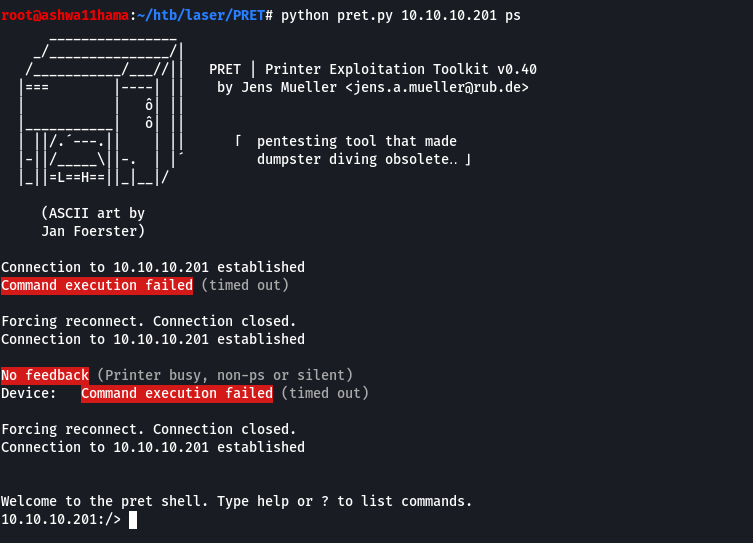The image size is (753, 543).
Task: Click the 'Welcome to the pret shell' line
Action: (x=236, y=501)
